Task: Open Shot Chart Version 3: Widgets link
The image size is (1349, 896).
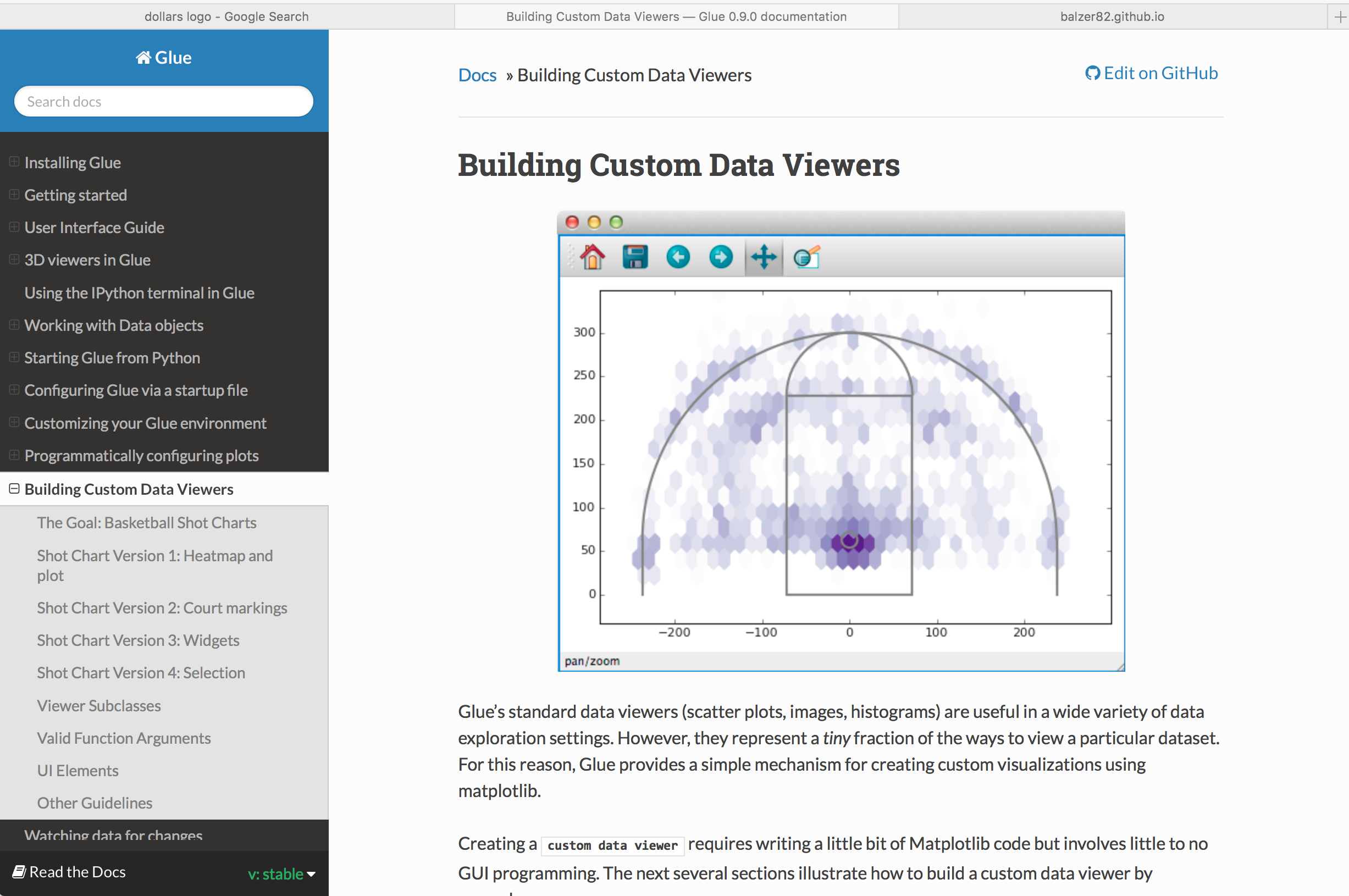Action: (x=137, y=640)
